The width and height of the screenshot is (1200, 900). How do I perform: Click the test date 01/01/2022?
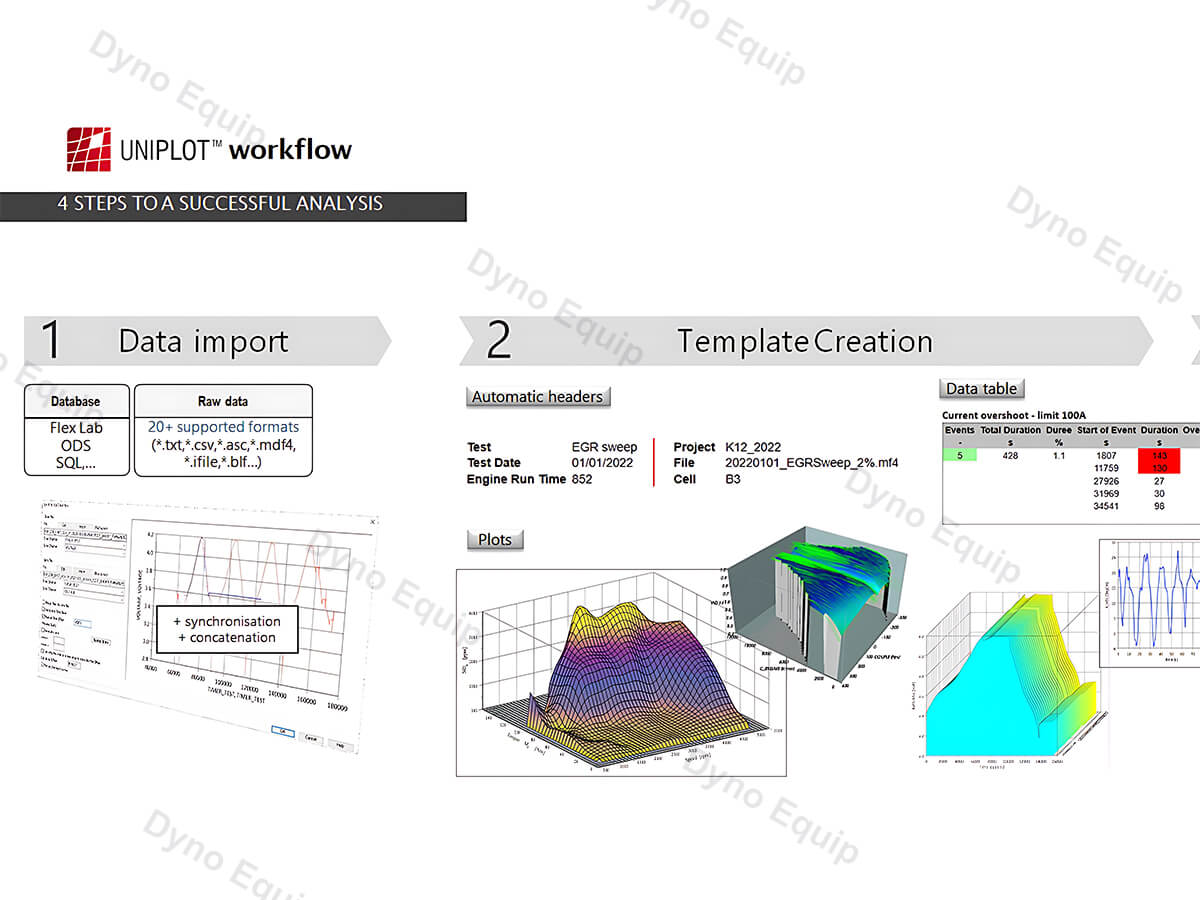[x=604, y=463]
